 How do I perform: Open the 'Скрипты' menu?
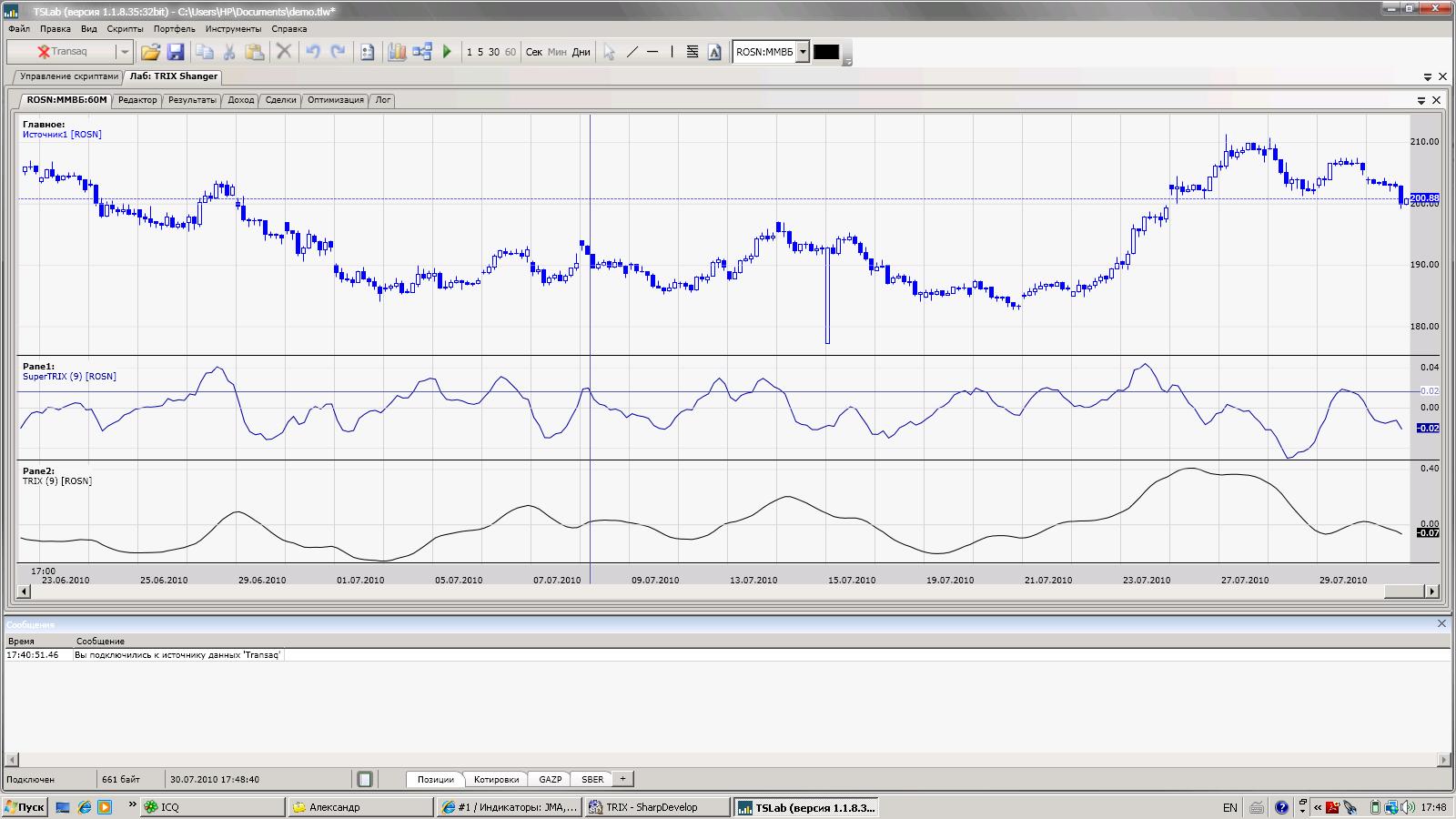tap(125, 29)
